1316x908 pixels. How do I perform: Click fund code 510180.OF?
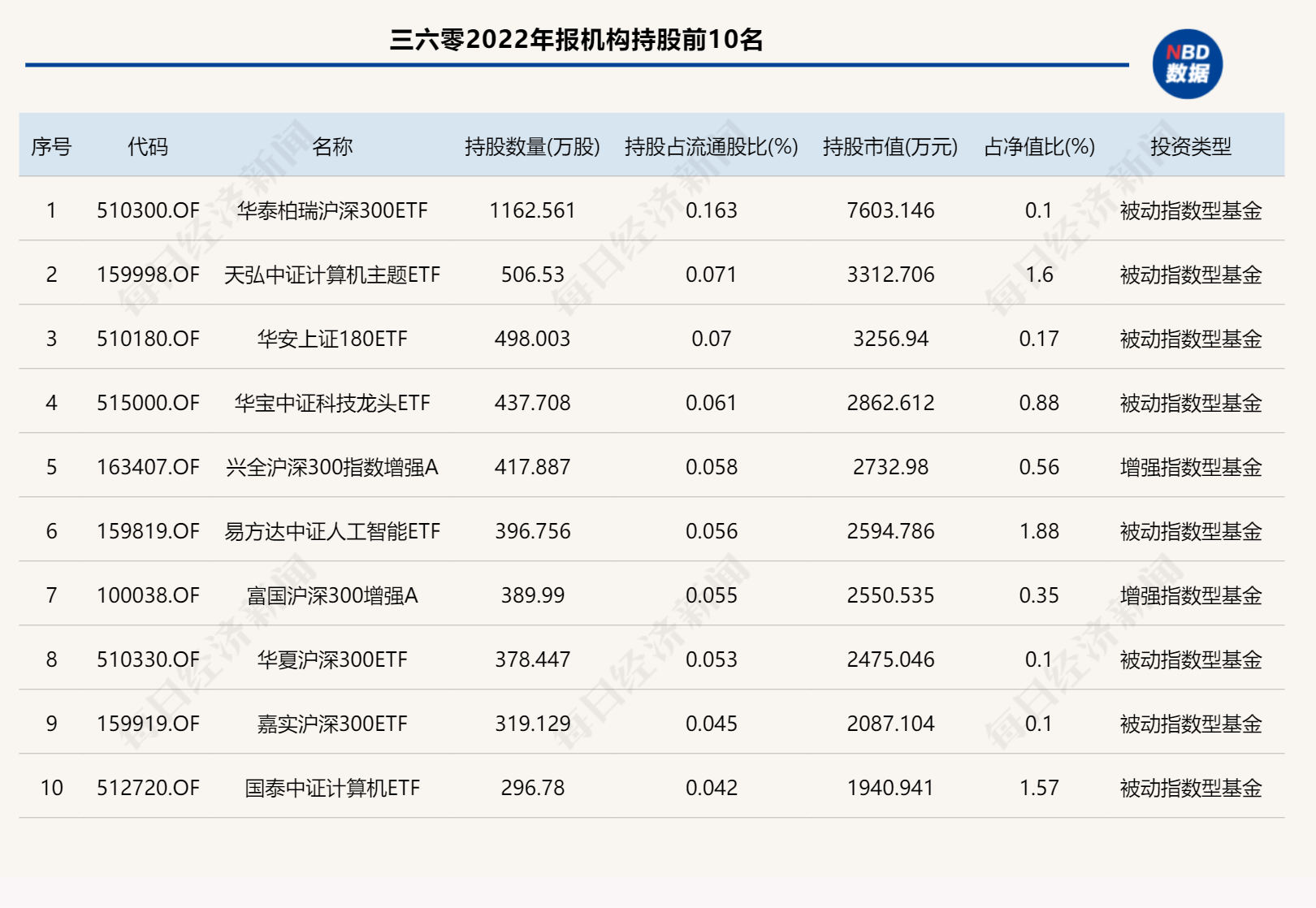[x=148, y=339]
